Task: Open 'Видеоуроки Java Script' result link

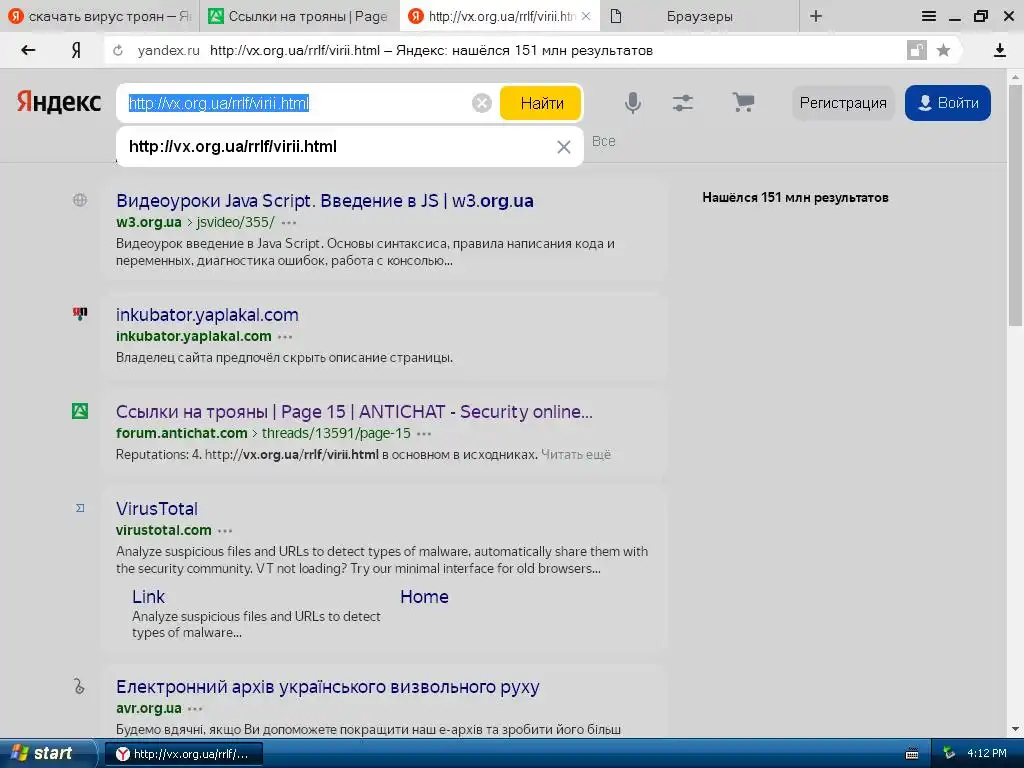Action: (x=325, y=200)
